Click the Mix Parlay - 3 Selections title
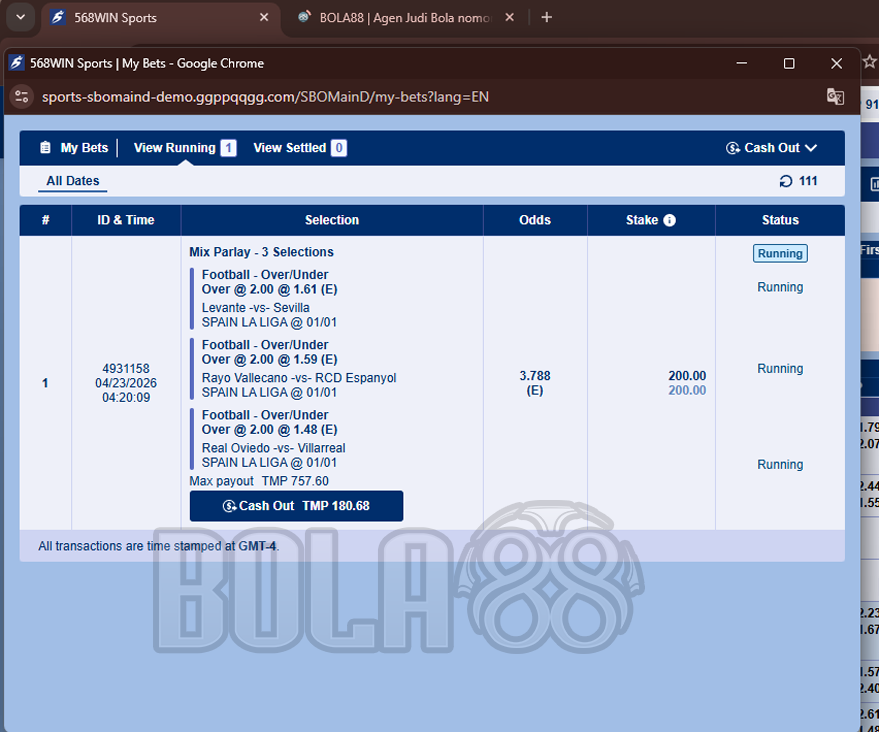The height and width of the screenshot is (732, 879). 261,252
